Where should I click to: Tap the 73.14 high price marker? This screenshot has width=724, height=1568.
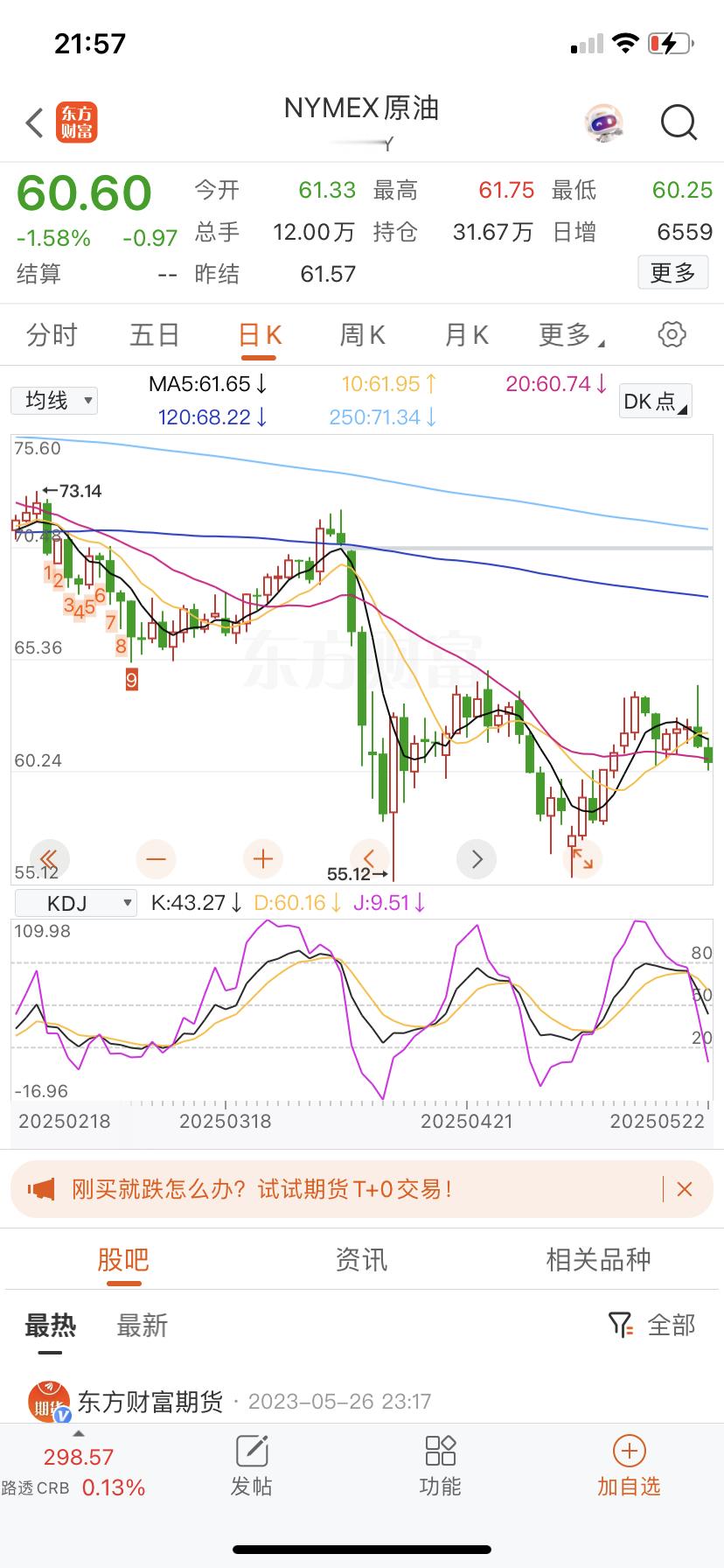point(73,491)
